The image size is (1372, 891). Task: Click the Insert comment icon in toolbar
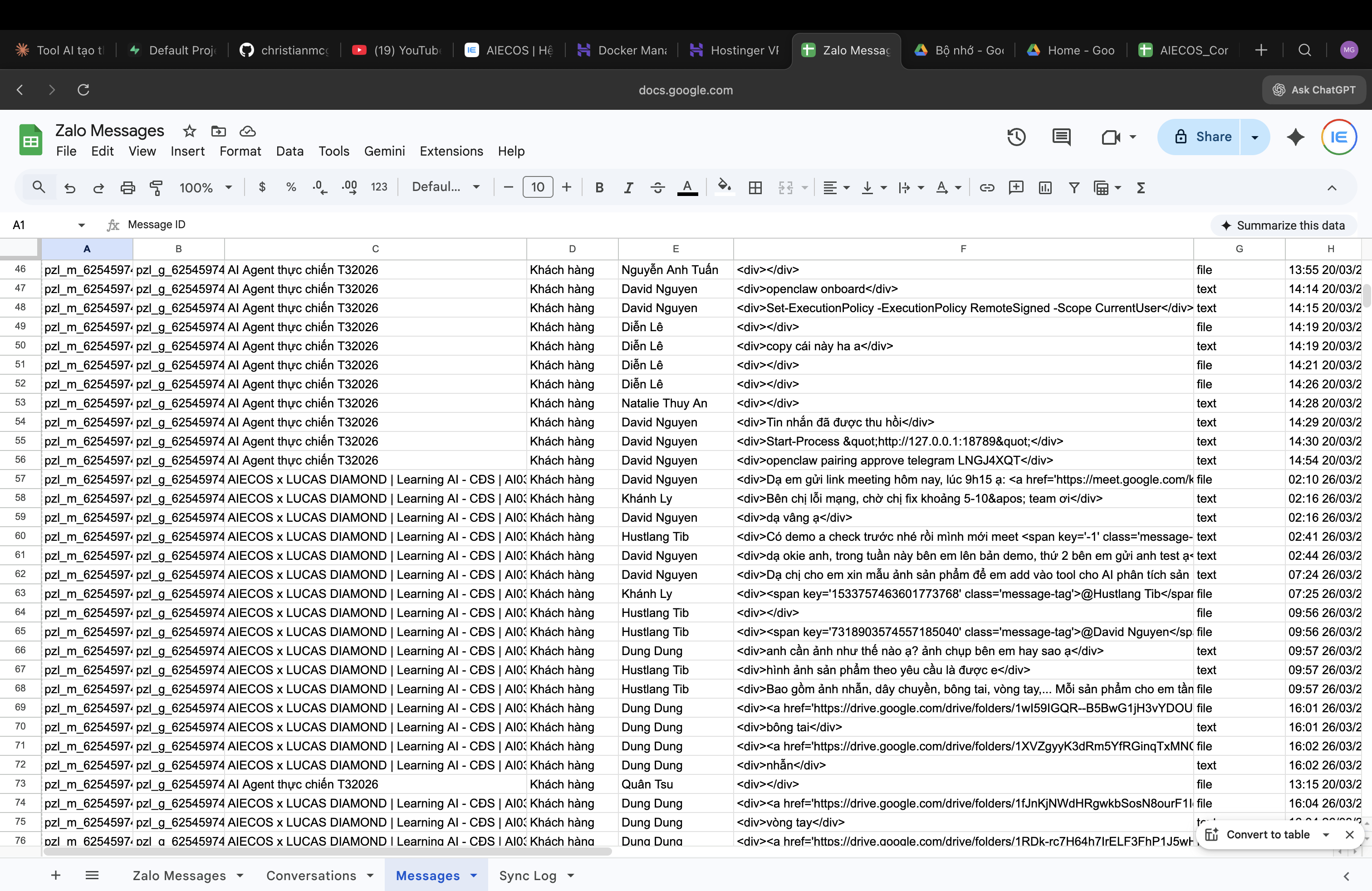(1016, 187)
